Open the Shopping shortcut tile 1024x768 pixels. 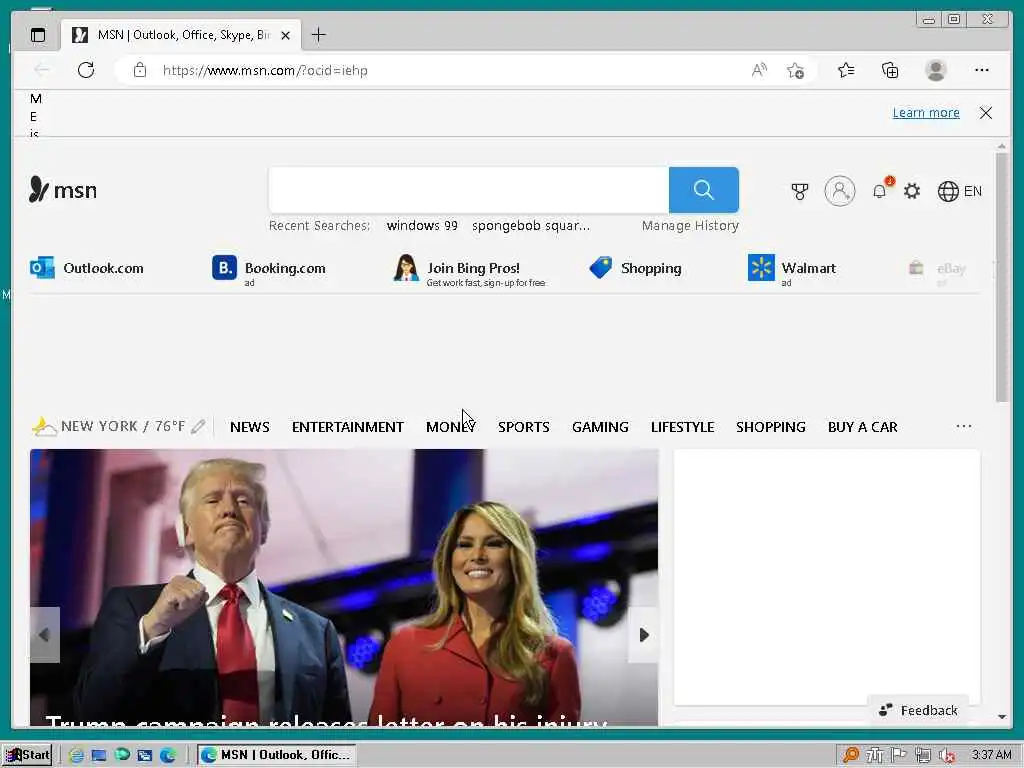(635, 268)
